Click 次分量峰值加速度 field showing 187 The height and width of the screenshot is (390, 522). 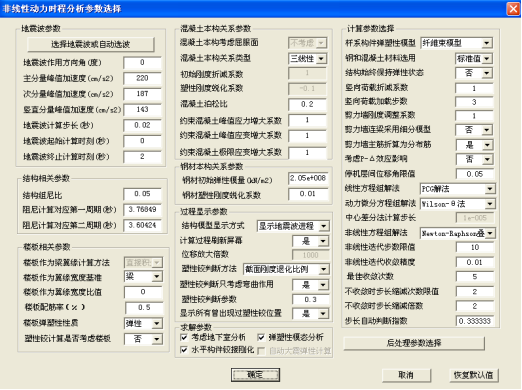[142, 94]
